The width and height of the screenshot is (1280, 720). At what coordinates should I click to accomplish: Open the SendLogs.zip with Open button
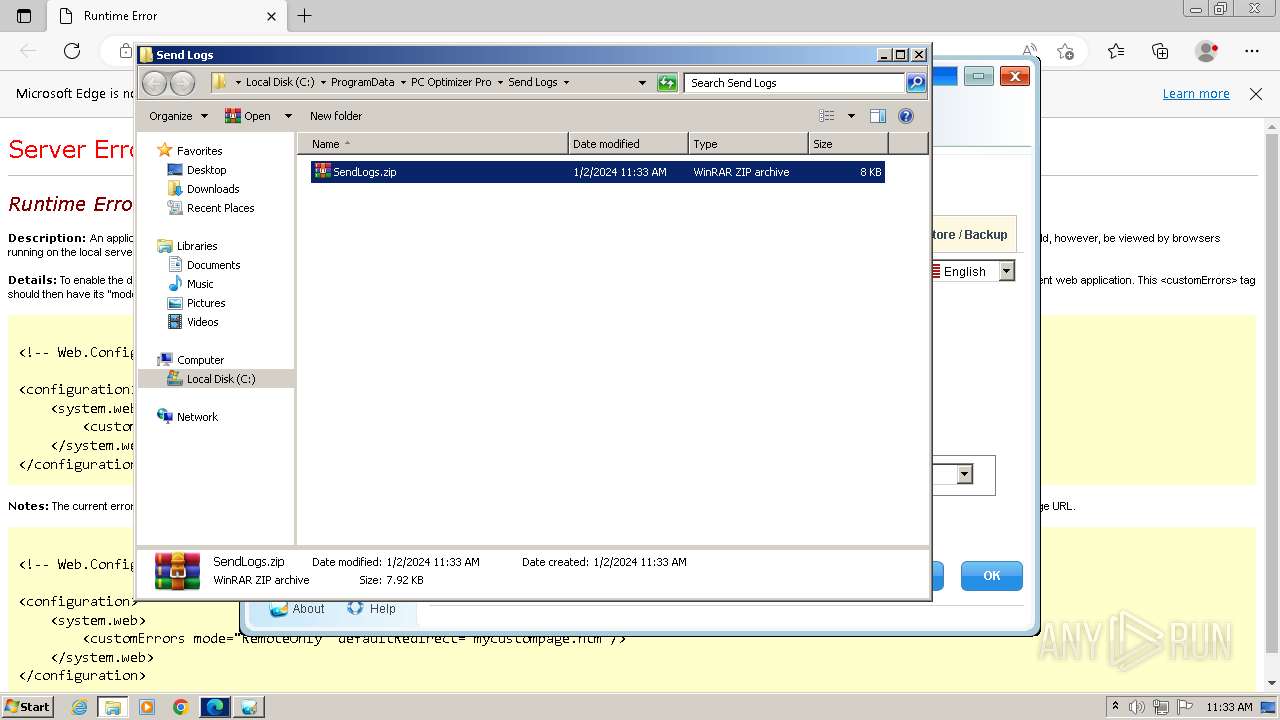[248, 116]
